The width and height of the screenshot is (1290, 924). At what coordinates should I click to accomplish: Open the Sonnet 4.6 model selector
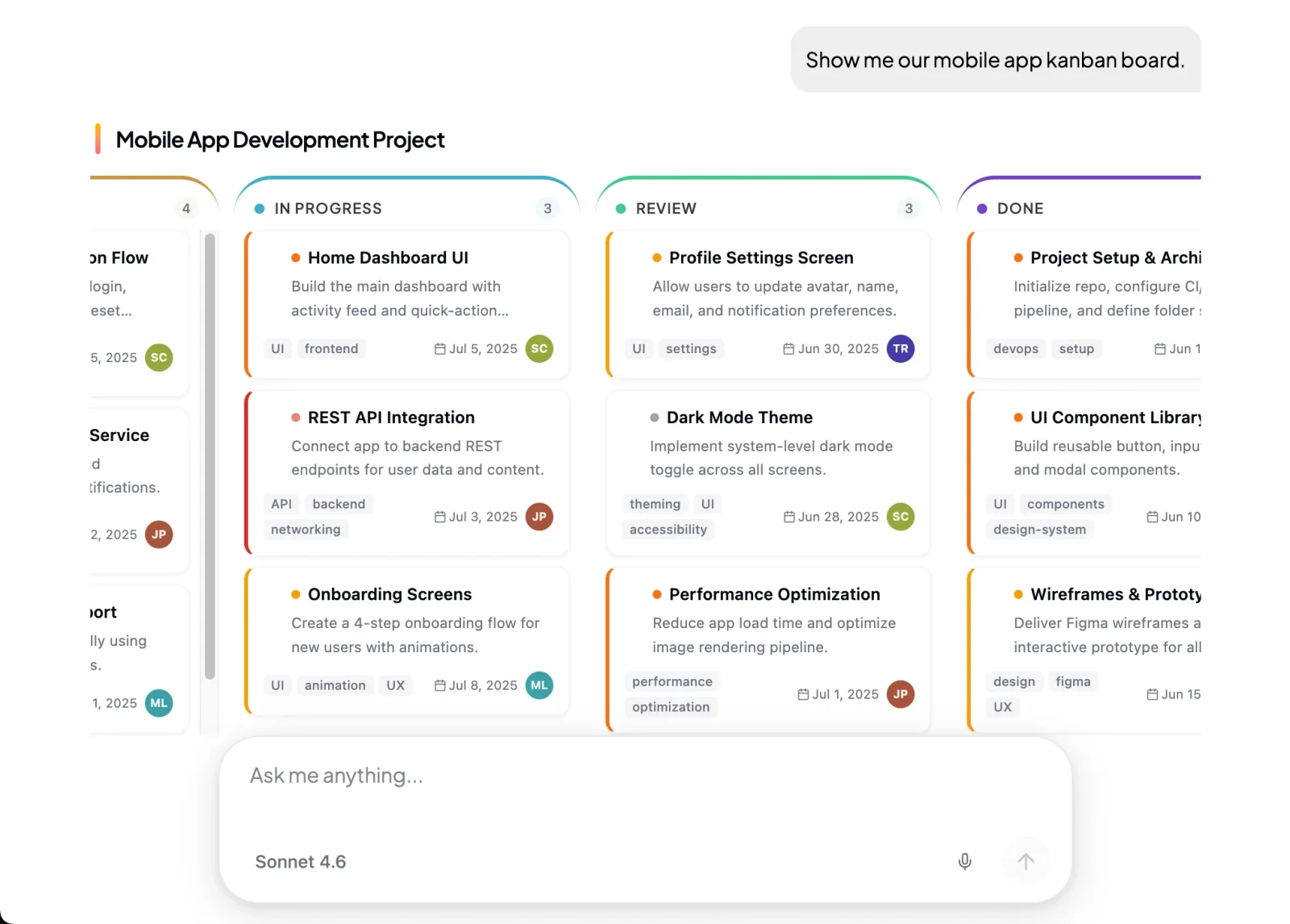point(301,862)
